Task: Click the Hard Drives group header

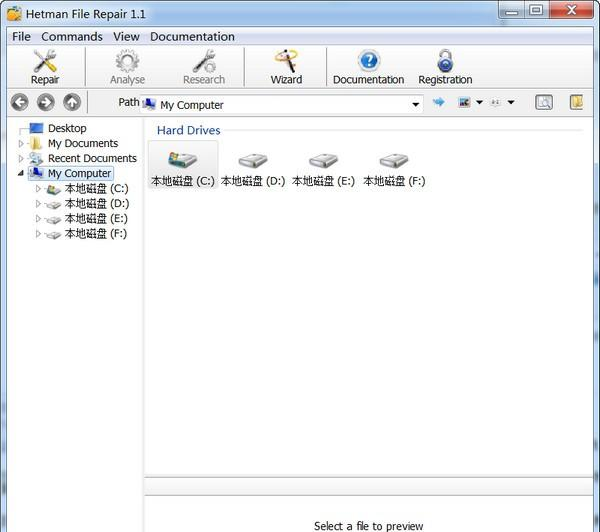Action: [189, 131]
